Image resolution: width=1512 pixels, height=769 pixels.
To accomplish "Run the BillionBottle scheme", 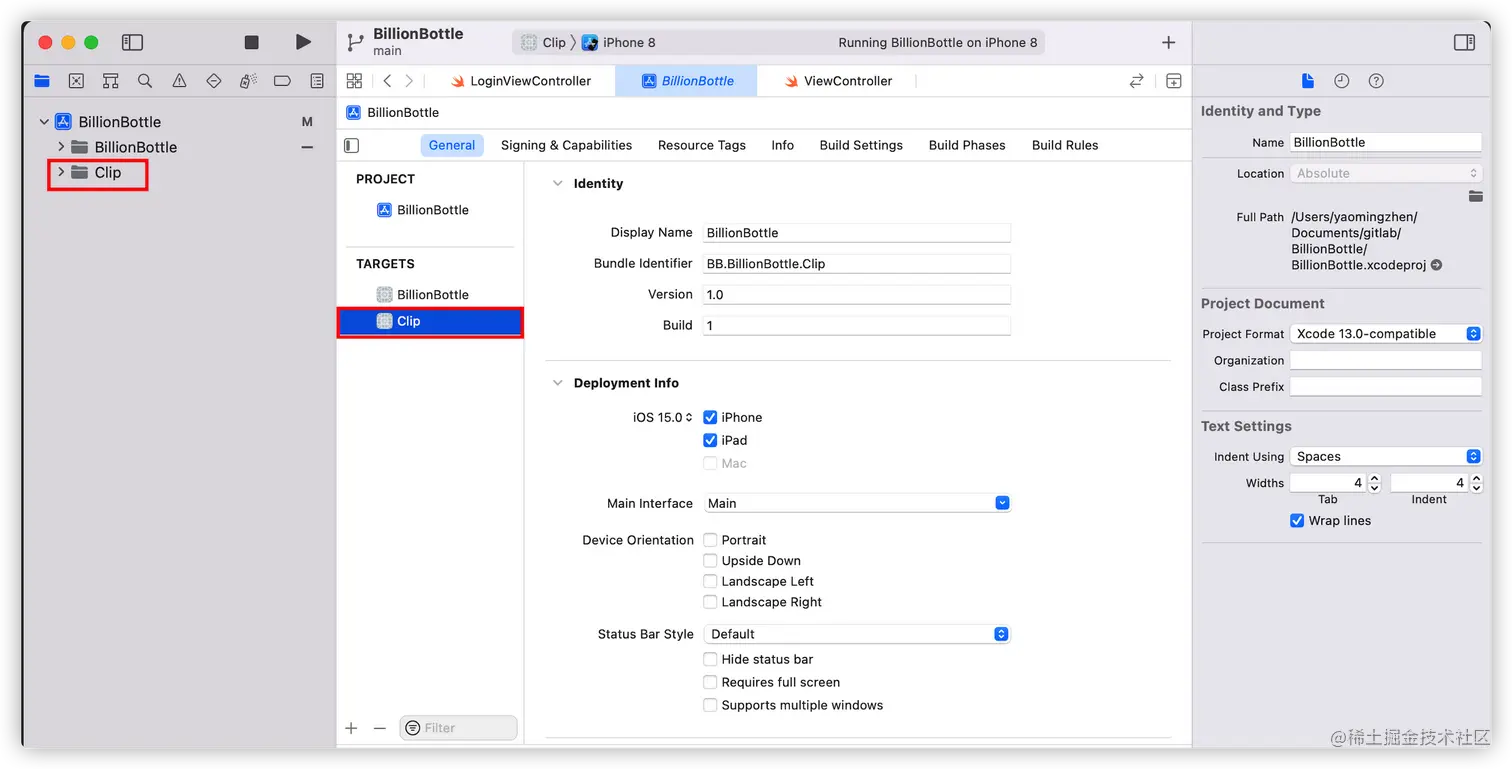I will [303, 42].
